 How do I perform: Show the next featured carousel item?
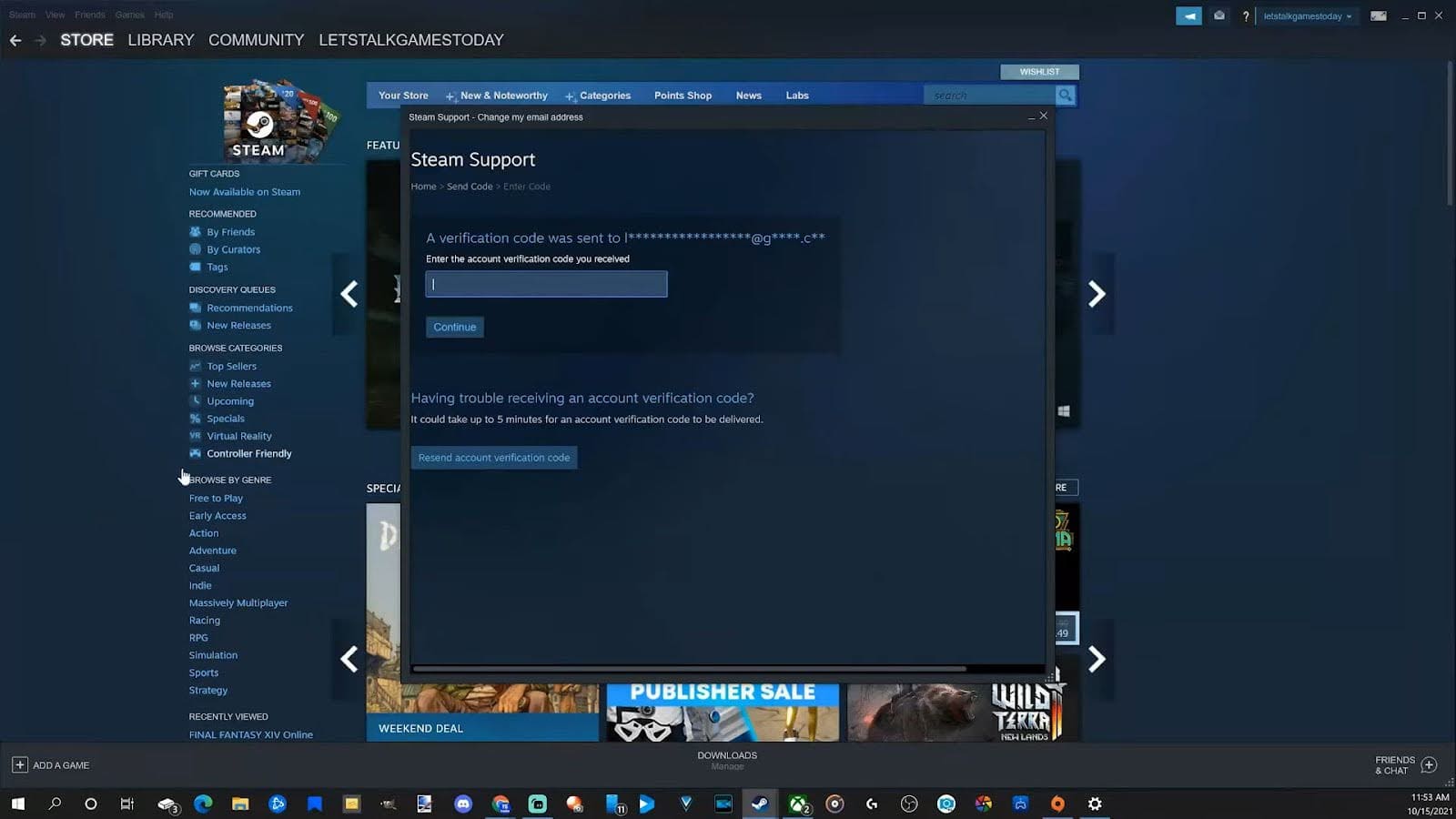pos(1097,294)
